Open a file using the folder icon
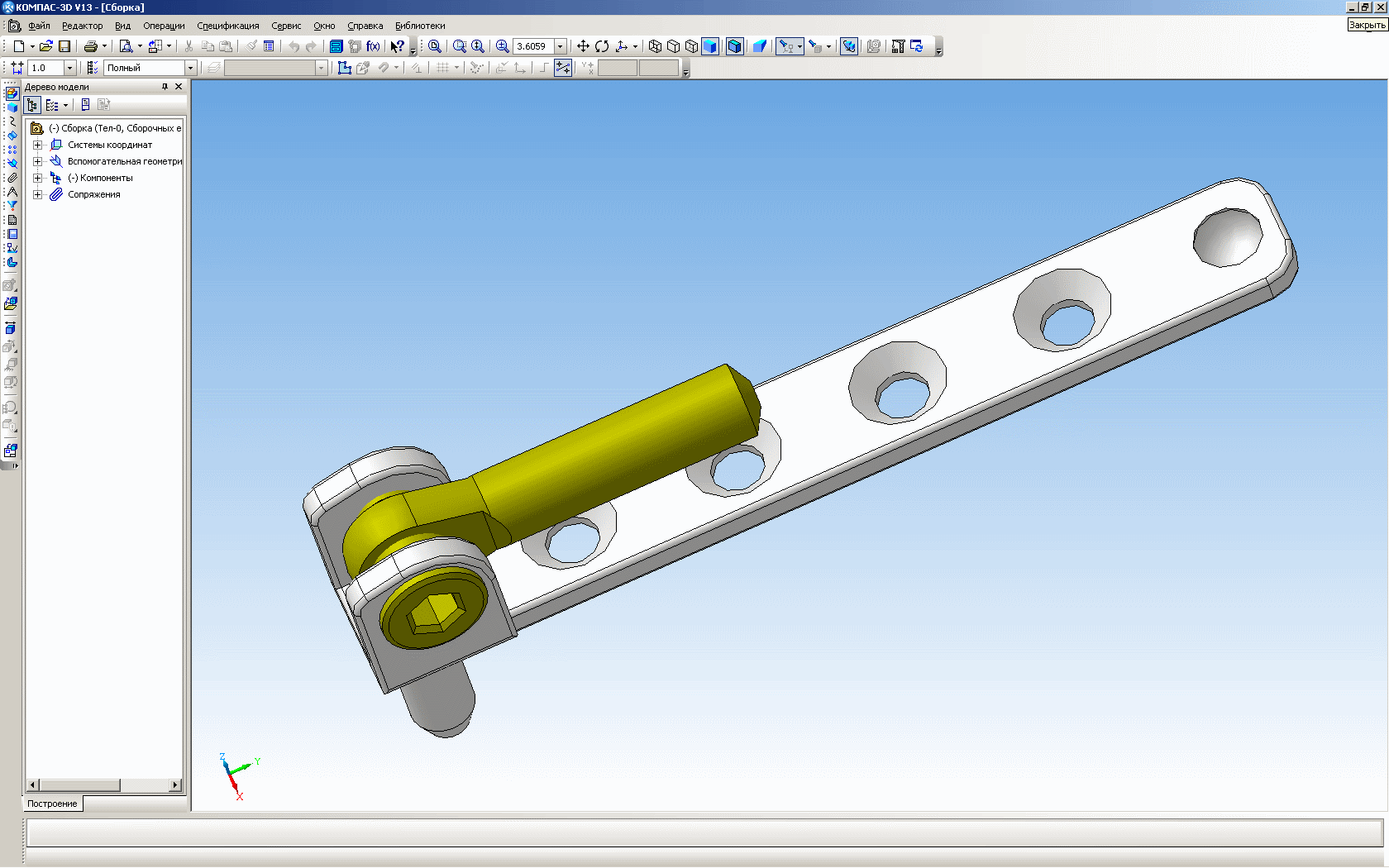The width and height of the screenshot is (1389, 868). [x=46, y=46]
